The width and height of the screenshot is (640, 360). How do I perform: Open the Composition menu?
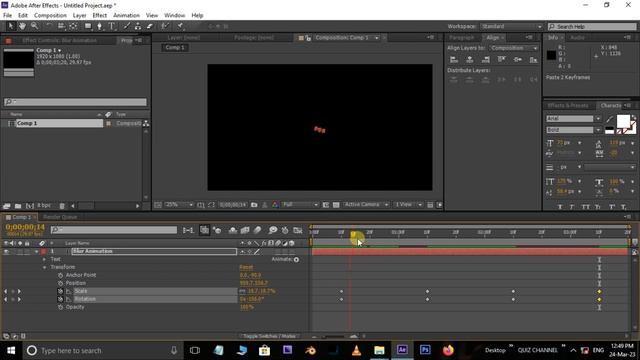point(50,16)
